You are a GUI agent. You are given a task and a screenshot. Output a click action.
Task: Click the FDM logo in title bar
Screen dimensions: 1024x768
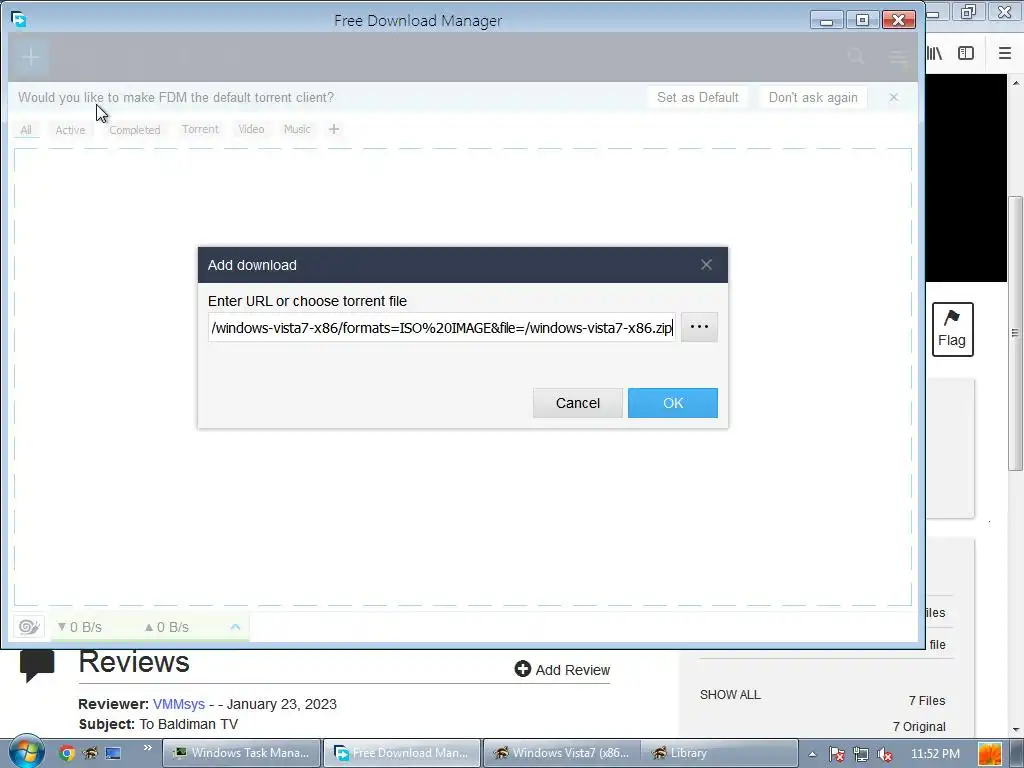coord(19,20)
